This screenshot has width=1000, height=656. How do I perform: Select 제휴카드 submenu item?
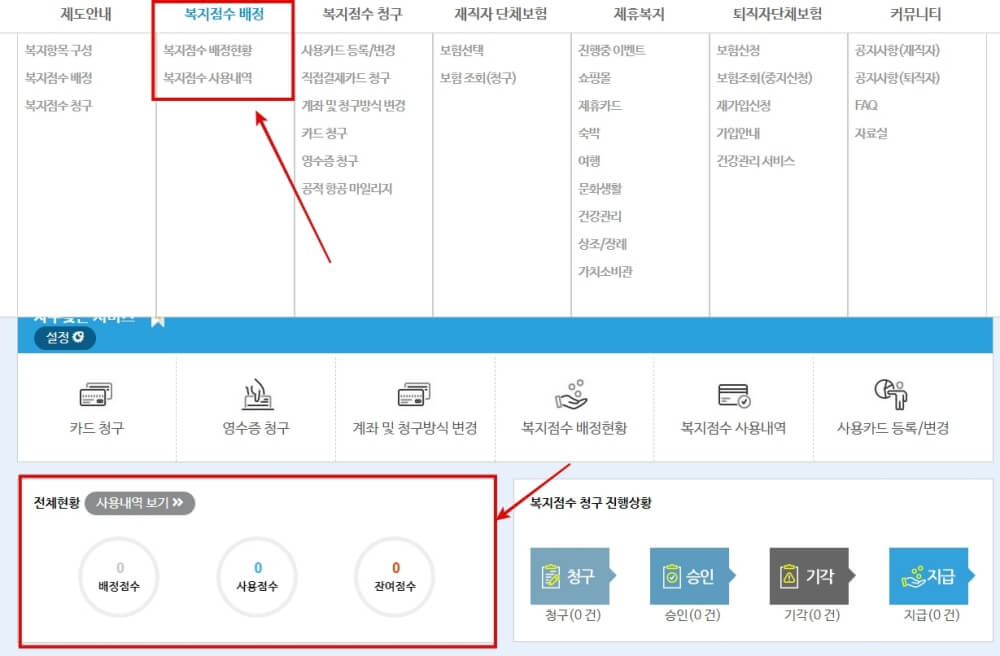pyautogui.click(x=600, y=105)
